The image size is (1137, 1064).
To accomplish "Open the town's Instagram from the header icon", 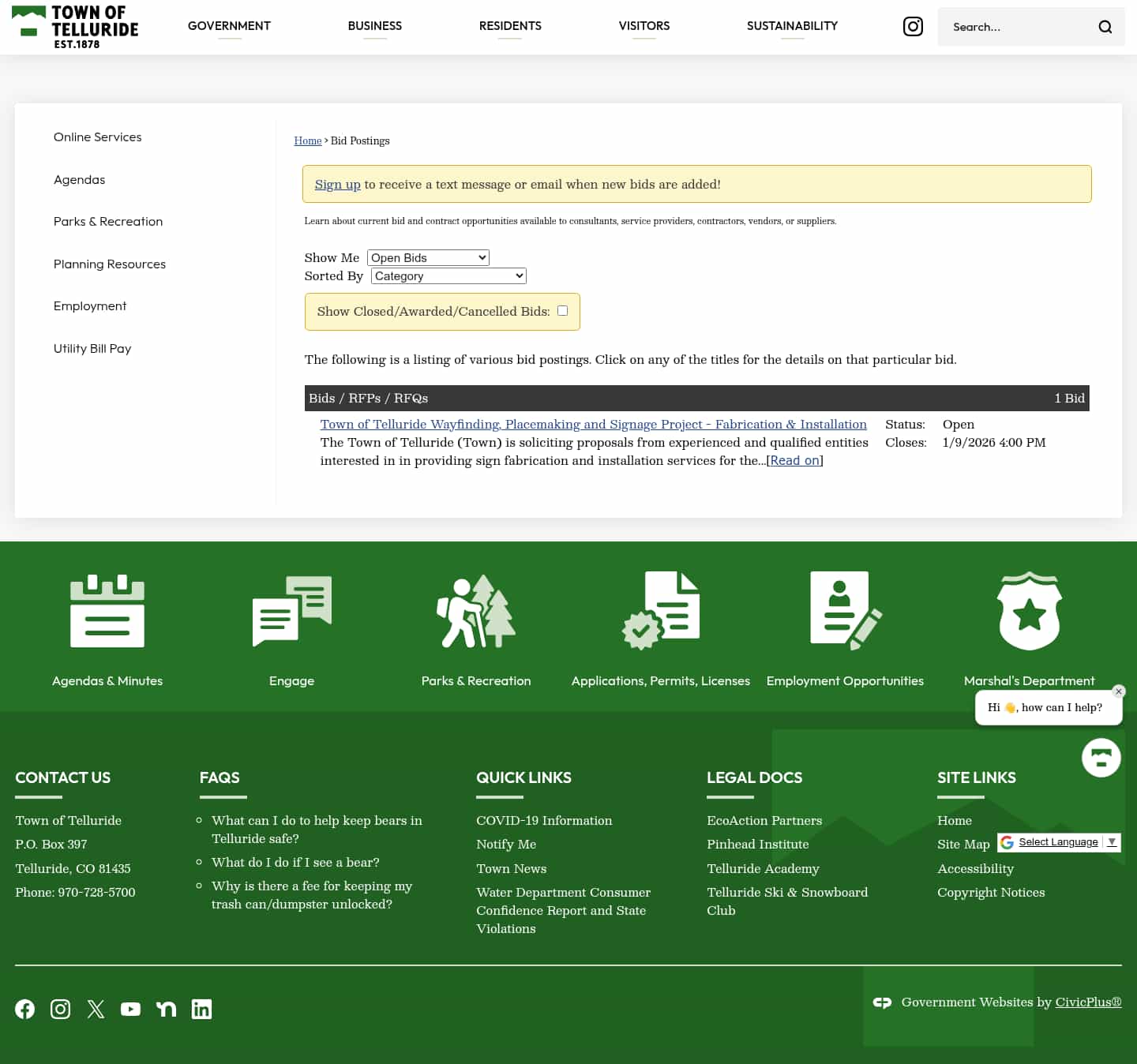I will [x=913, y=26].
